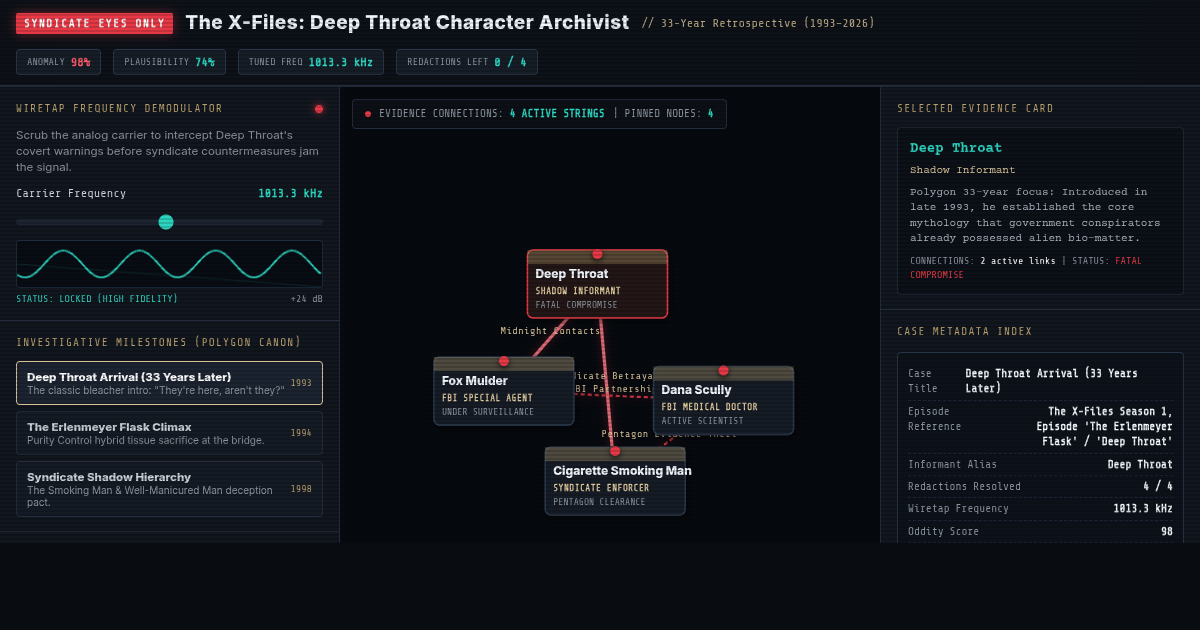This screenshot has width=1200, height=630.
Task: Click 2 active links in evidence card
Action: pyautogui.click(x=1017, y=261)
